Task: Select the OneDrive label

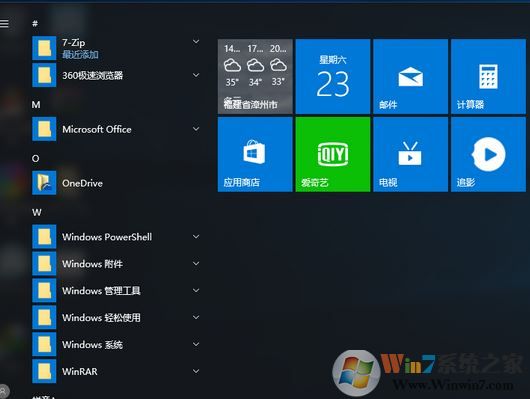Action: [82, 183]
